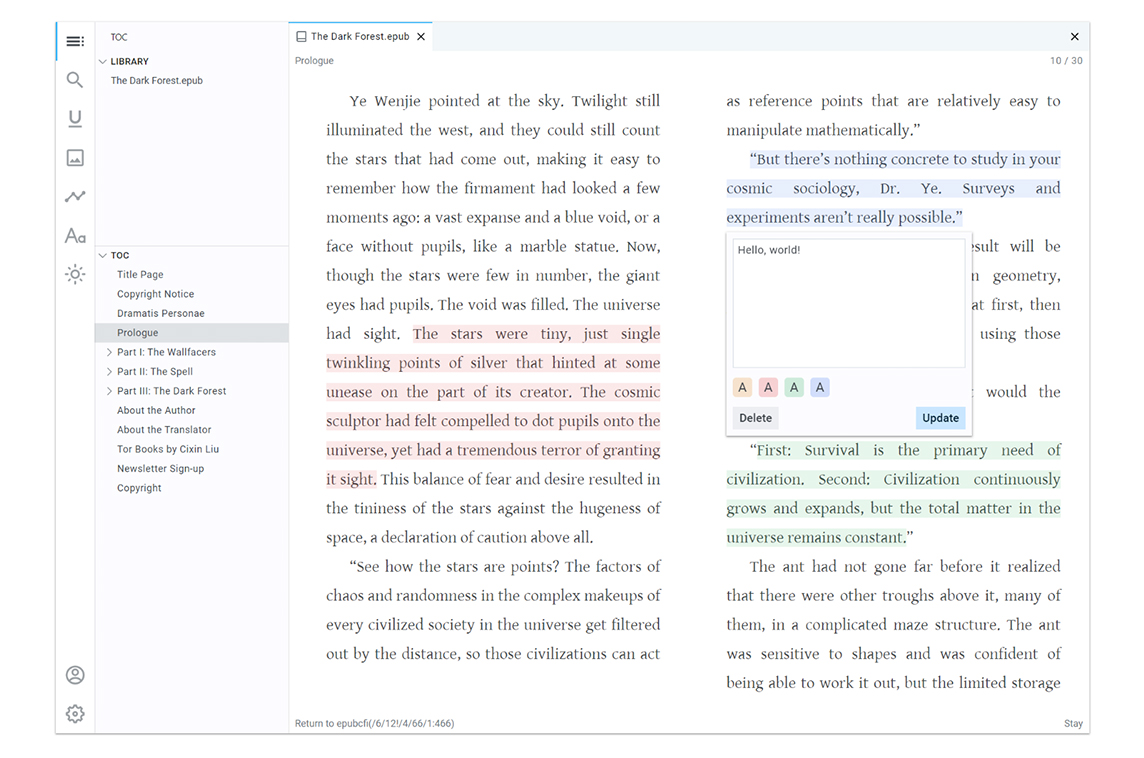Expand Part I: The Wallfacers

pos(109,352)
